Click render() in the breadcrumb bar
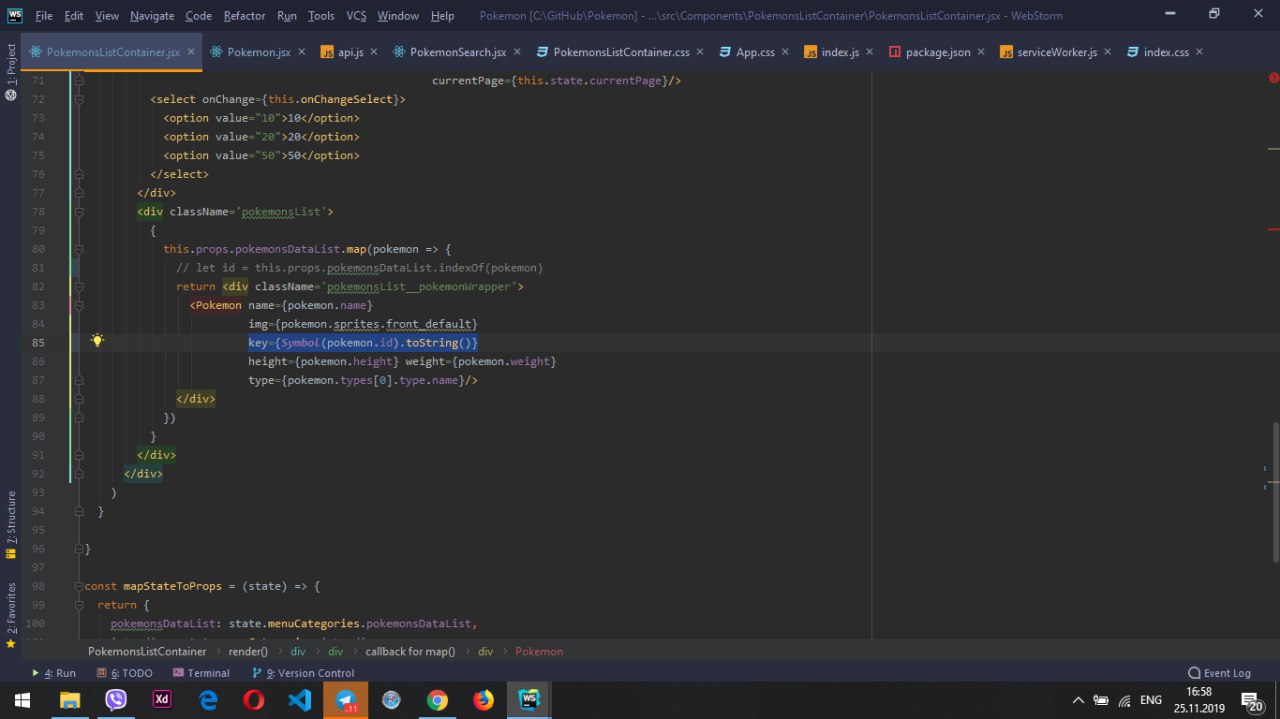The height and width of the screenshot is (719, 1280). (248, 651)
